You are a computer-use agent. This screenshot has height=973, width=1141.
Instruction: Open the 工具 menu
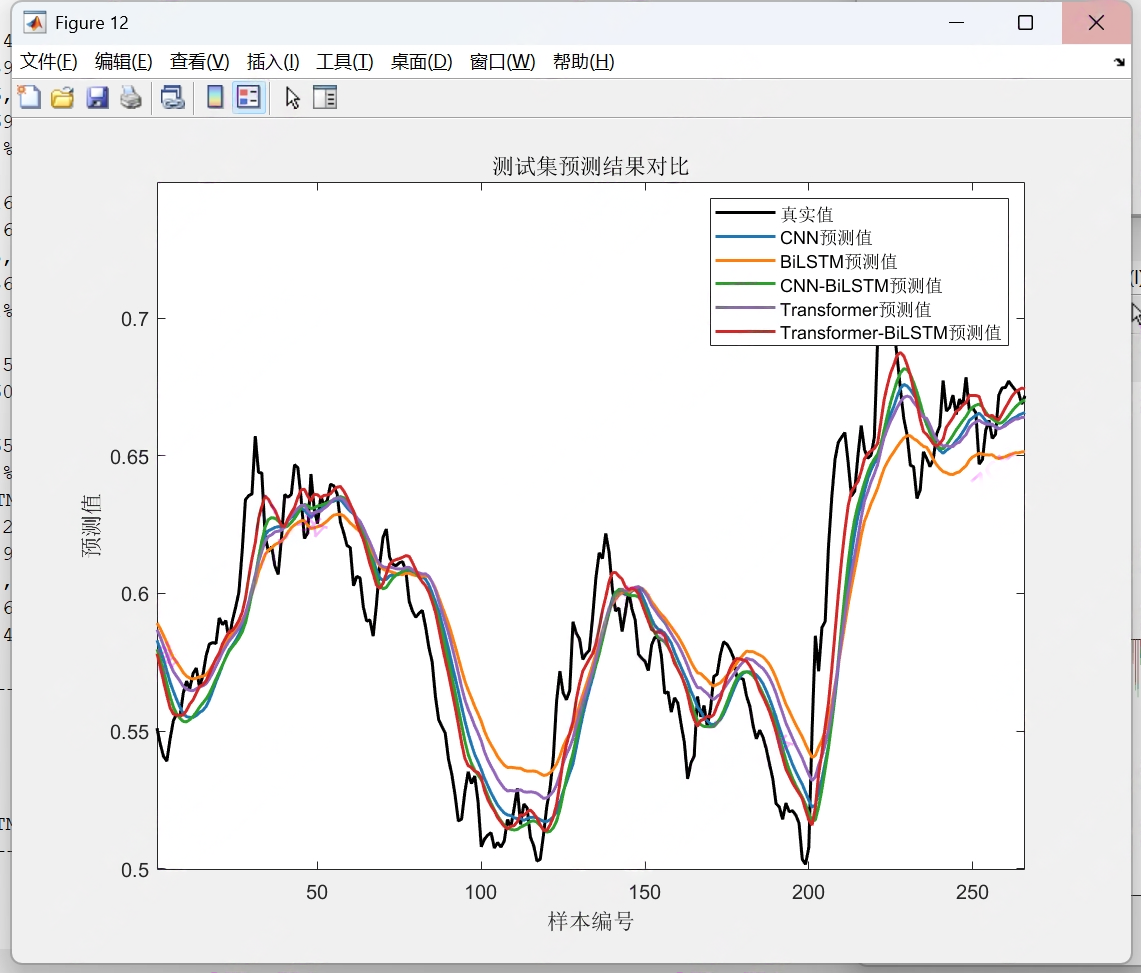pos(344,61)
